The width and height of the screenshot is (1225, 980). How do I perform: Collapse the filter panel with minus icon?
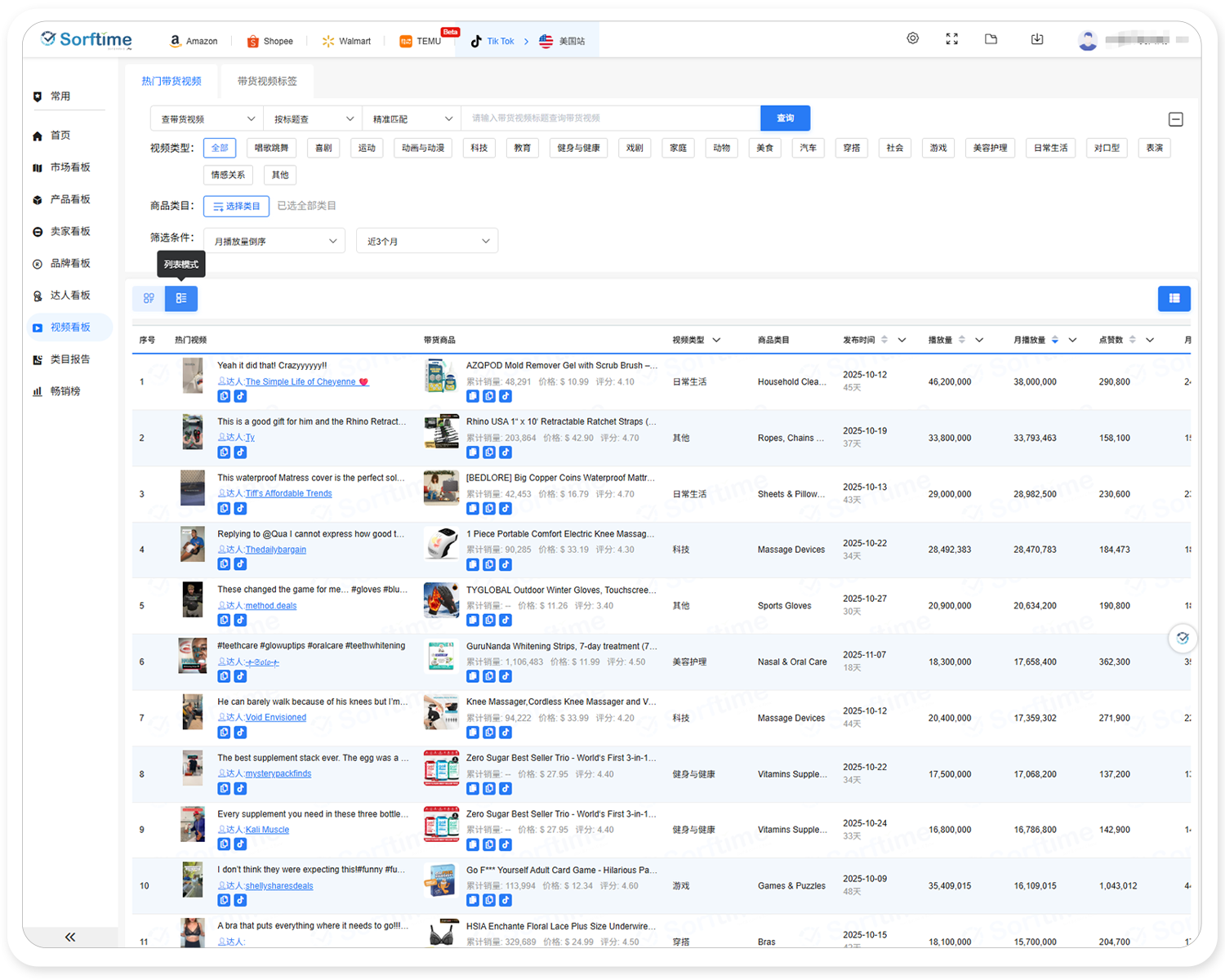coord(1176,120)
